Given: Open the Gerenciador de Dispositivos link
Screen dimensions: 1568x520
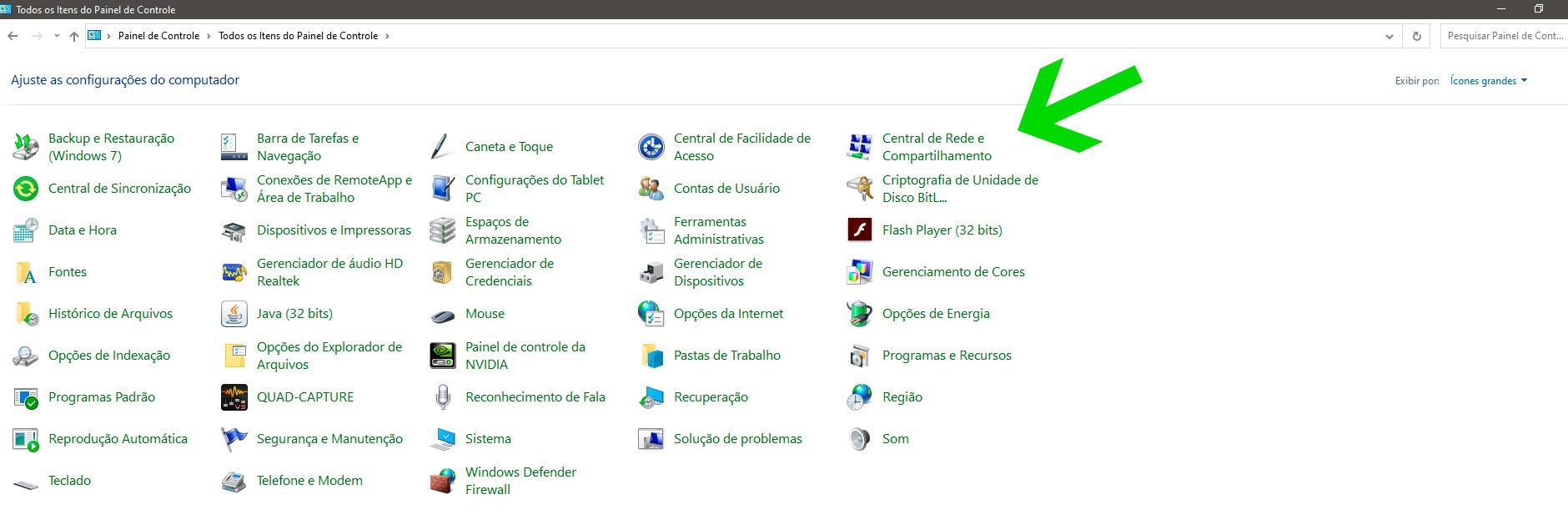Looking at the screenshot, I should [717, 272].
